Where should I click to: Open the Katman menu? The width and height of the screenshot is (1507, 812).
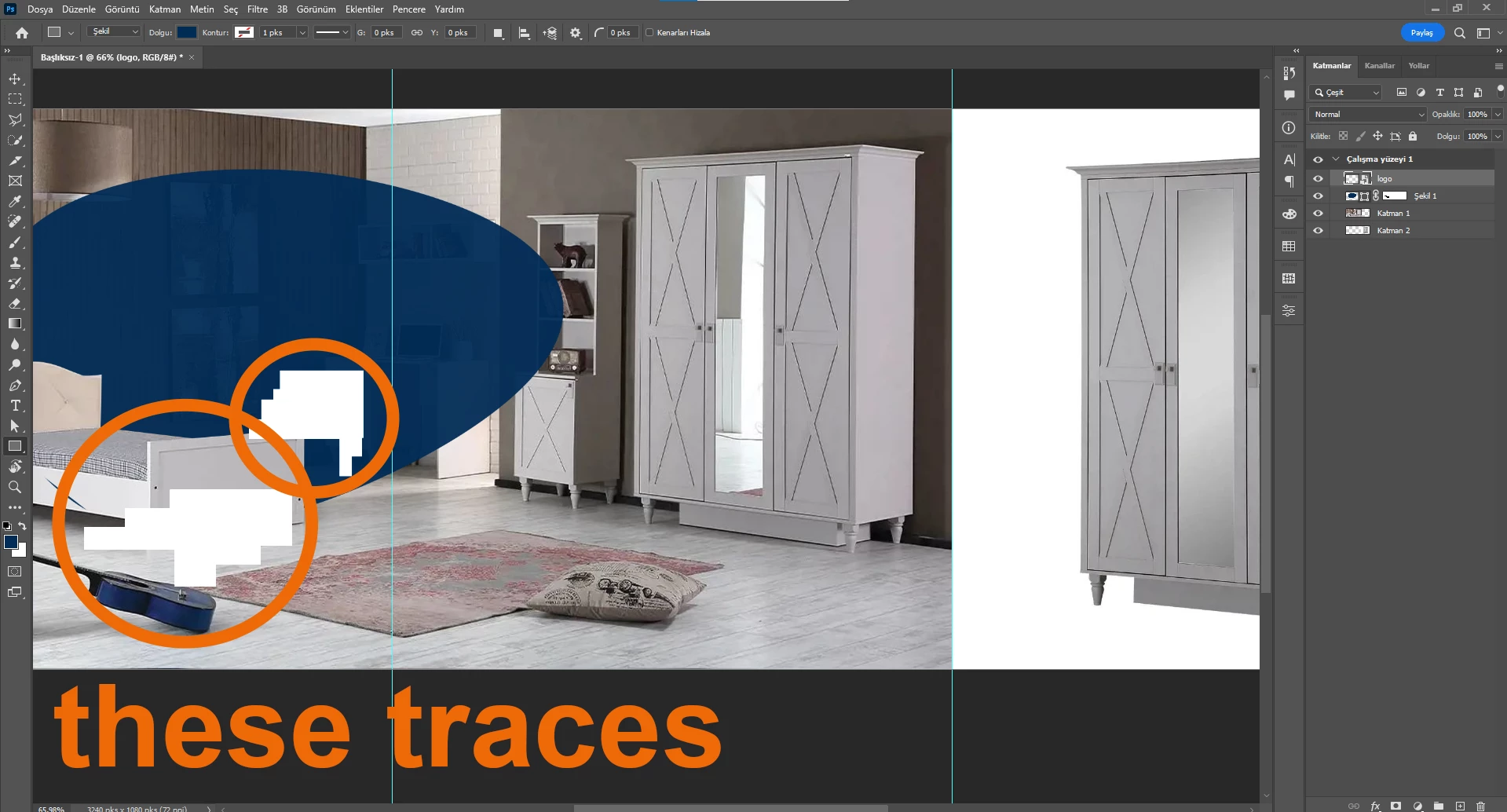pos(165,9)
